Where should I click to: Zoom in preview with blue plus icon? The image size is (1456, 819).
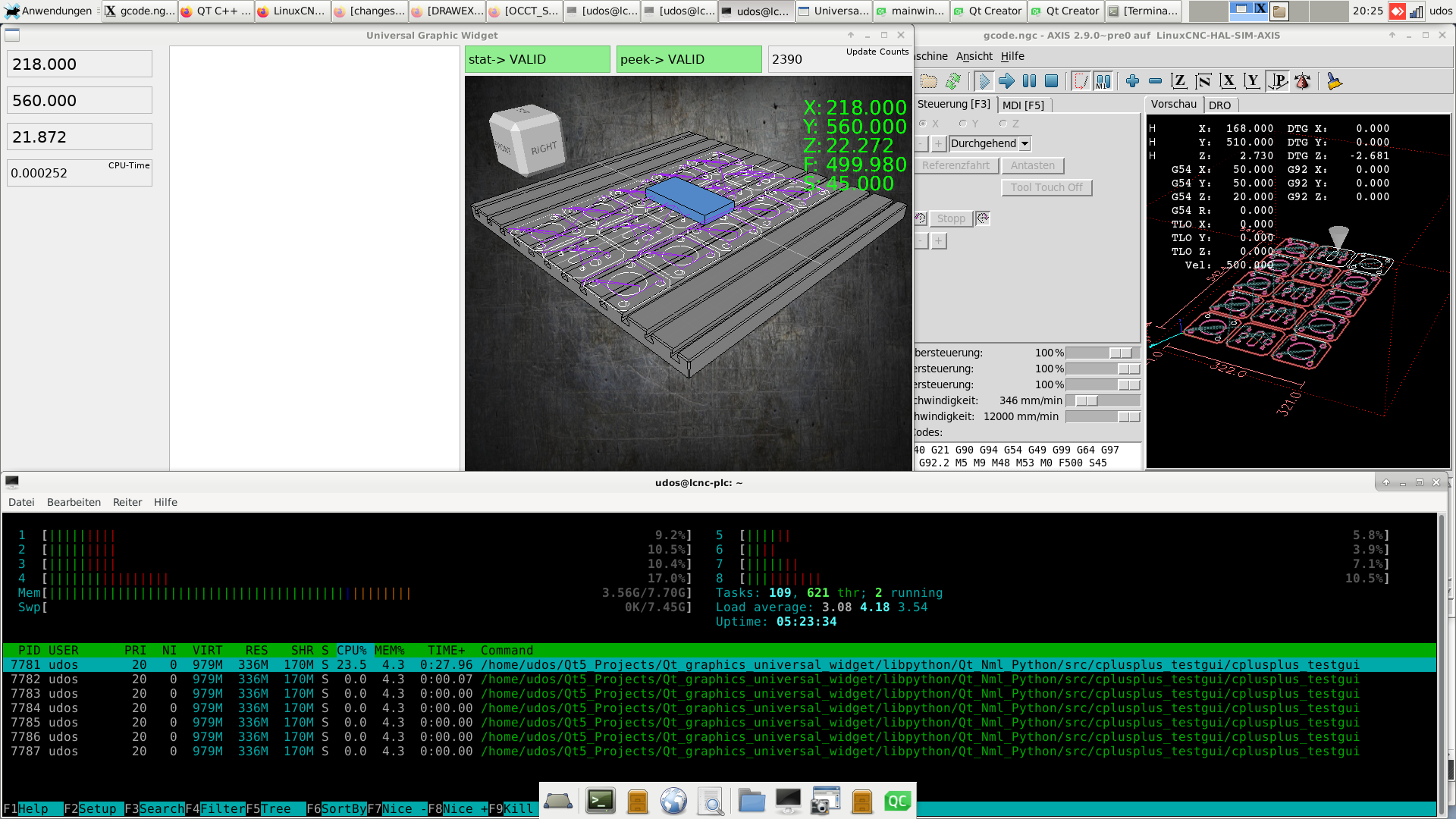point(1132,81)
